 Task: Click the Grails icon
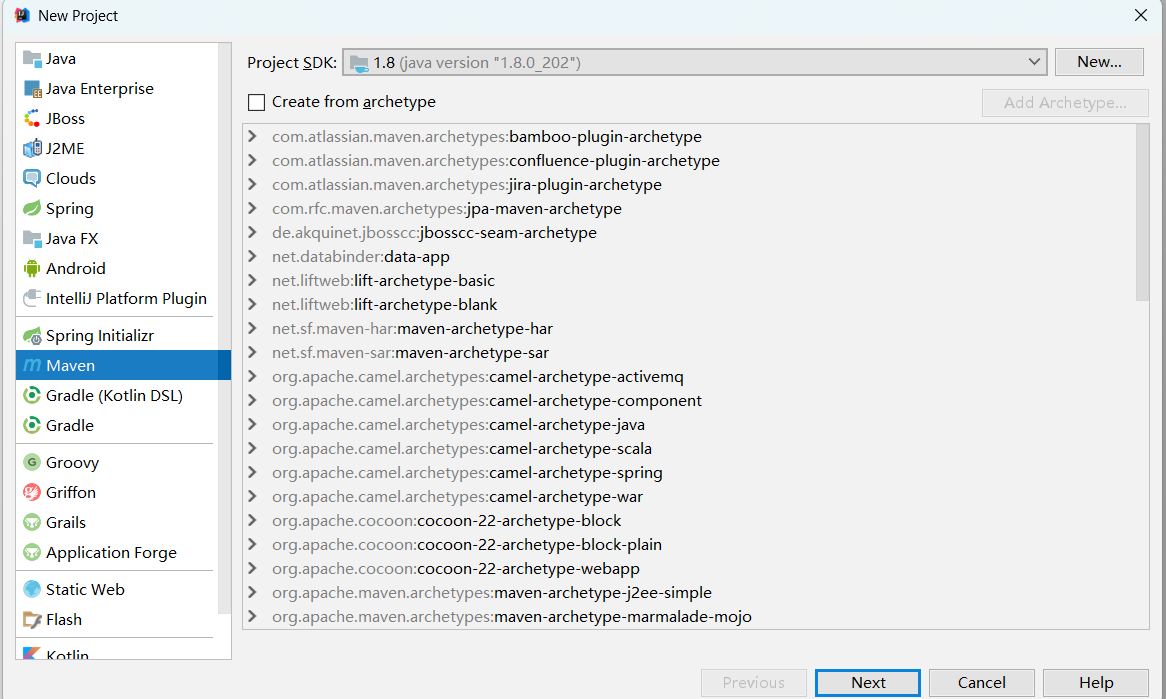tap(32, 523)
